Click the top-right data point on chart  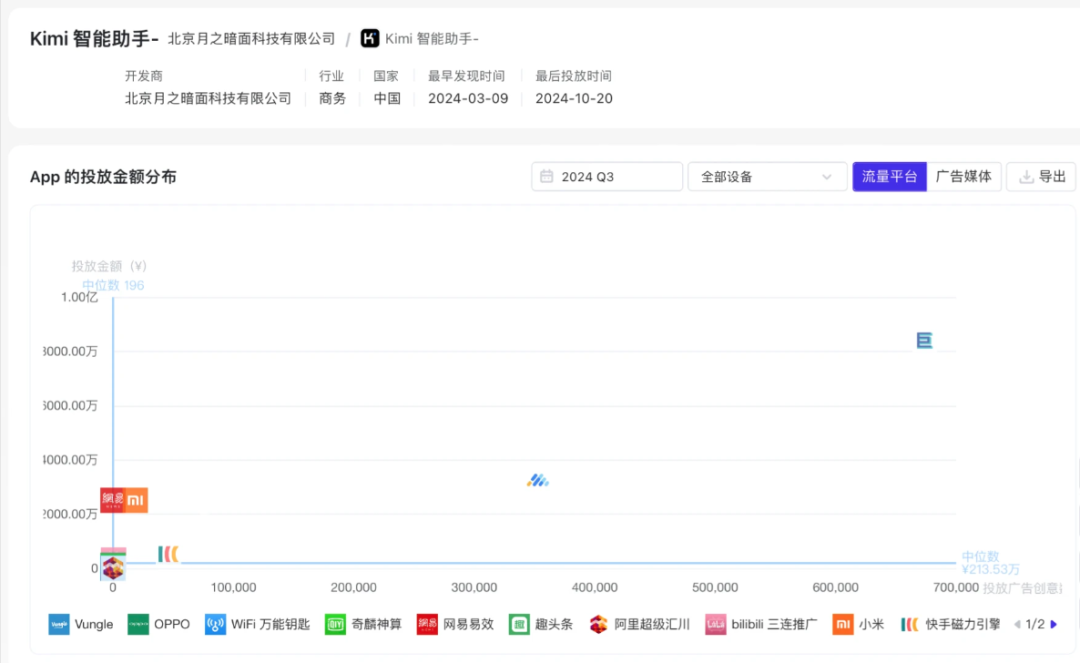click(x=925, y=341)
